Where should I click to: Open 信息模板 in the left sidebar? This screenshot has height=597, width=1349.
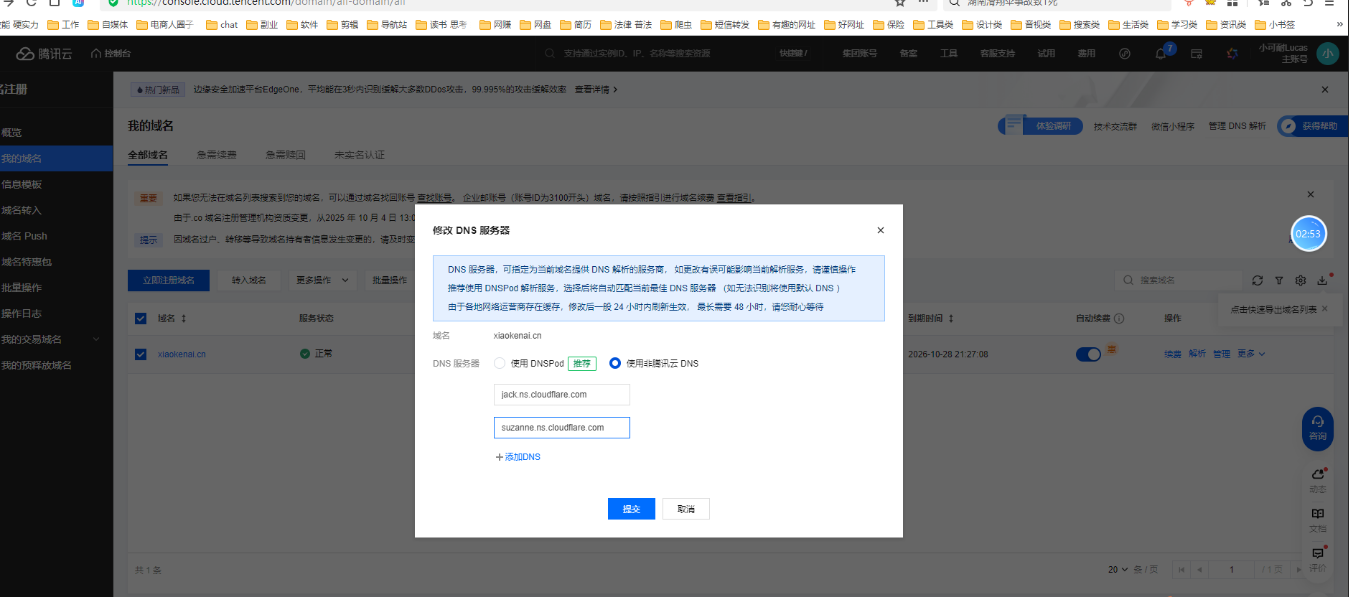coord(22,184)
